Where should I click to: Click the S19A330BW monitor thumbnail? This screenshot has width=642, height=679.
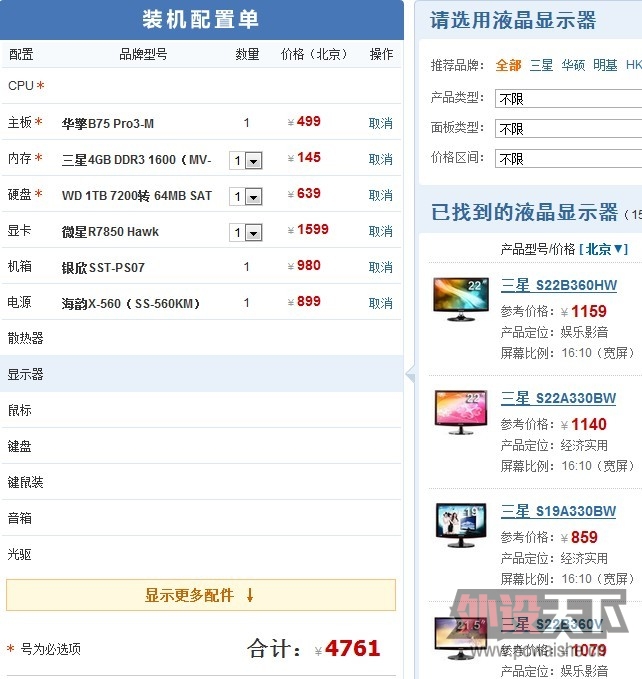pyautogui.click(x=461, y=525)
